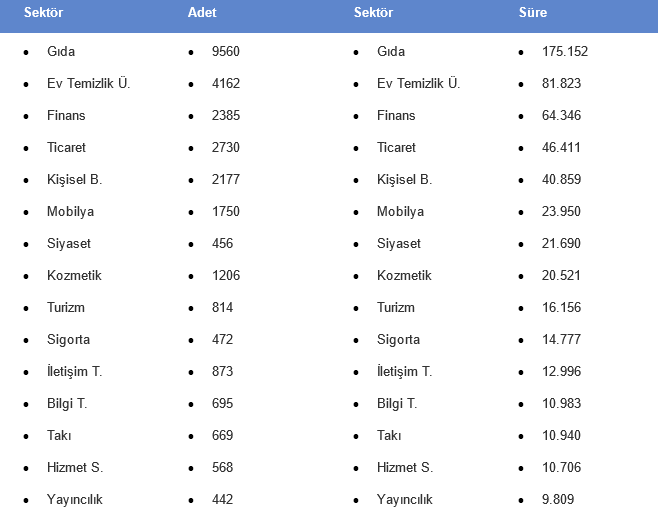Screen dimensions: 658x523
Task: Click Ev Temizlik Ü. in right list
Action: pos(418,83)
